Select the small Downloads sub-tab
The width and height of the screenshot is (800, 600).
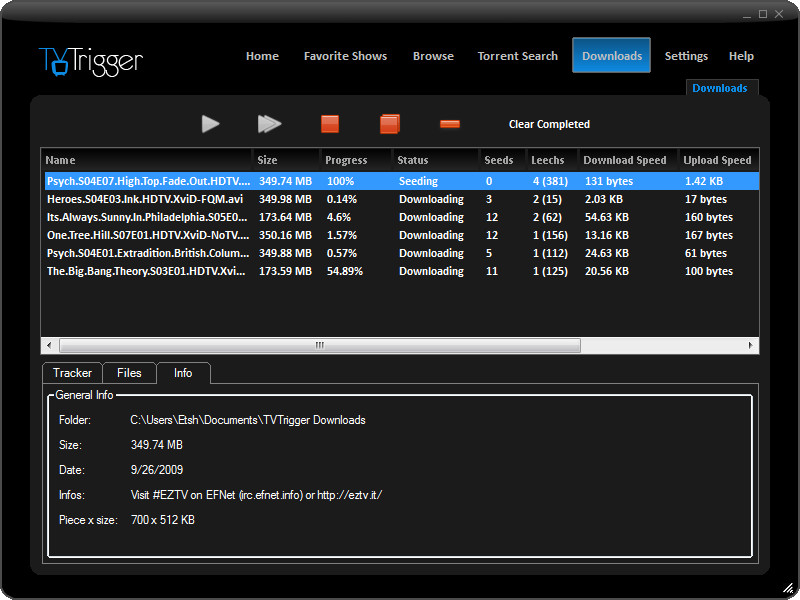(x=720, y=88)
